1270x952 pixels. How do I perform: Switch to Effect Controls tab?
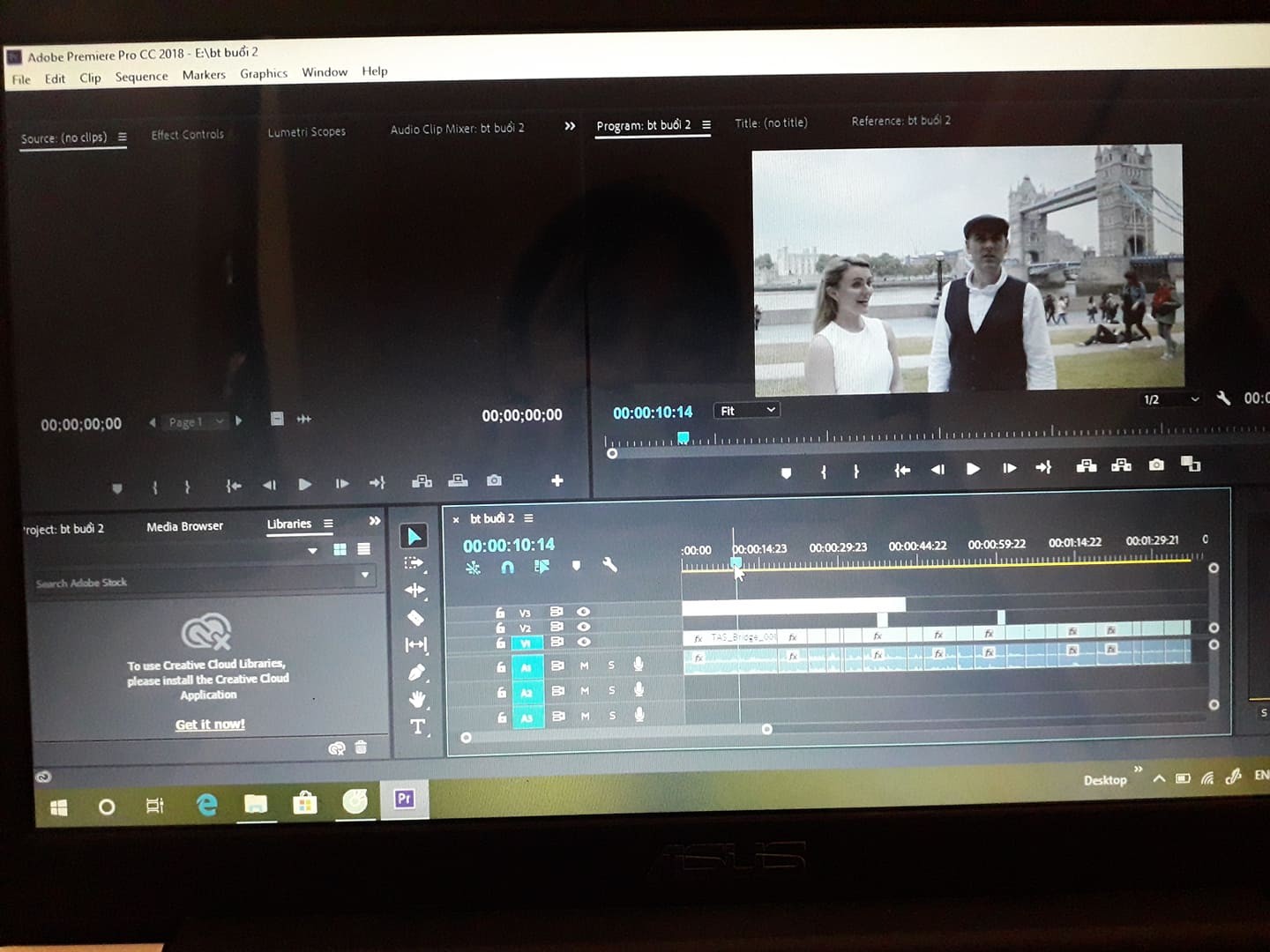click(x=187, y=135)
